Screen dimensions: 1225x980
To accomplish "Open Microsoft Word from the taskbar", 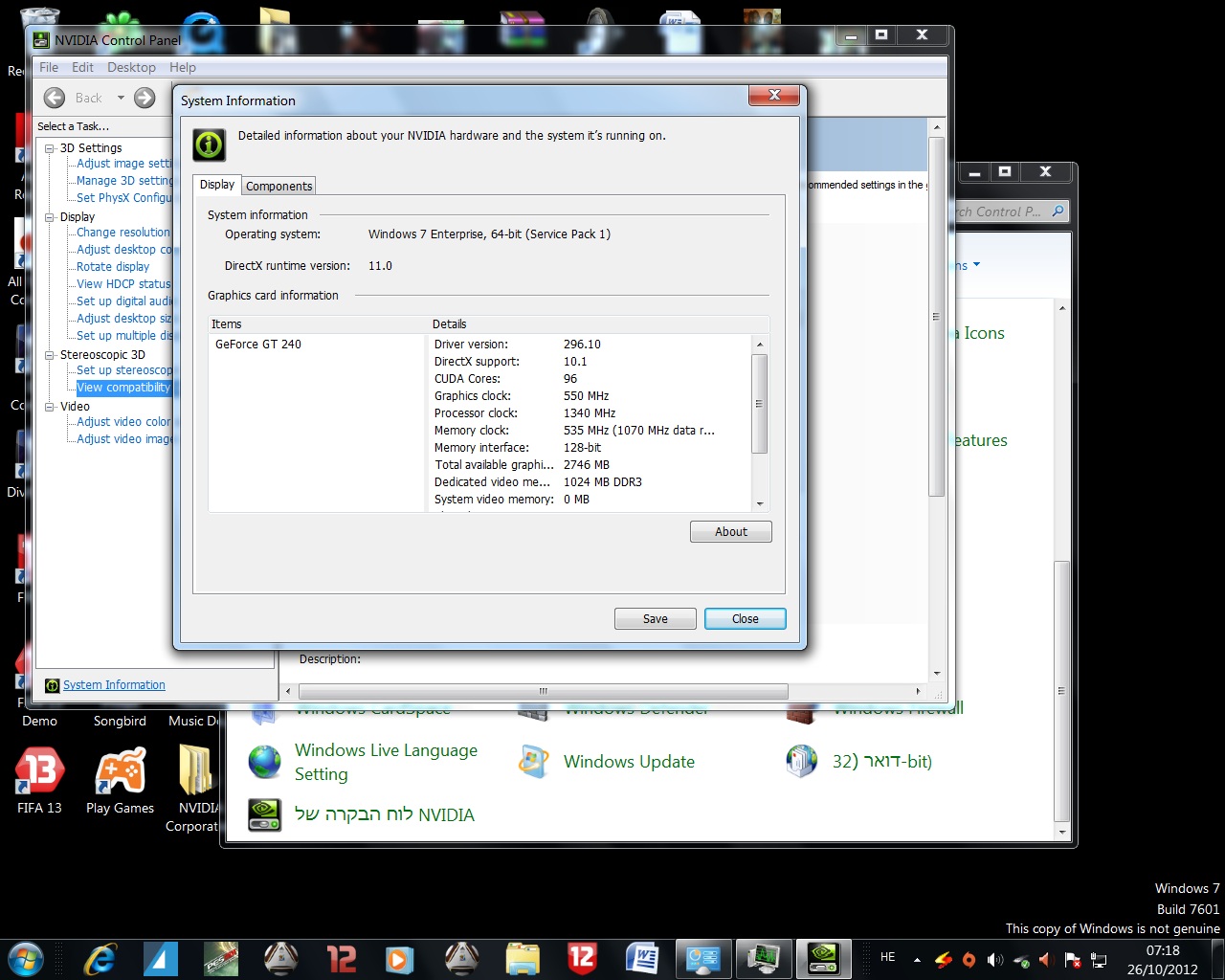I will pyautogui.click(x=643, y=958).
